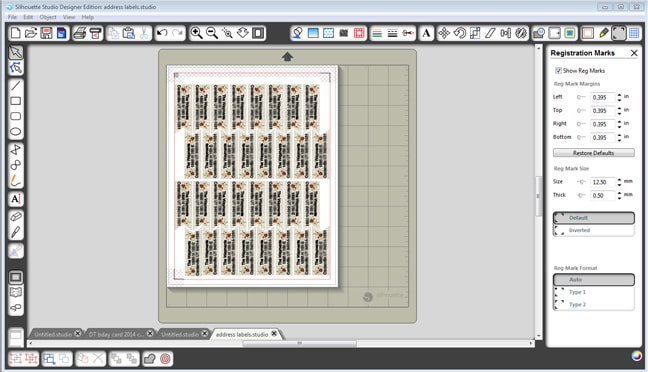The image size is (648, 372).
Task: Close the DT bday card 2014 tab
Action: [150, 334]
